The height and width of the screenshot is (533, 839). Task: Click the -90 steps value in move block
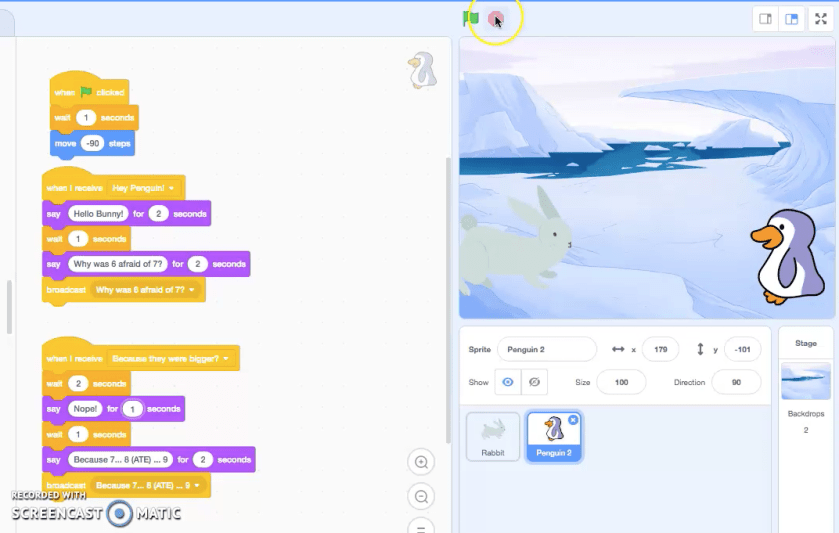pos(92,144)
